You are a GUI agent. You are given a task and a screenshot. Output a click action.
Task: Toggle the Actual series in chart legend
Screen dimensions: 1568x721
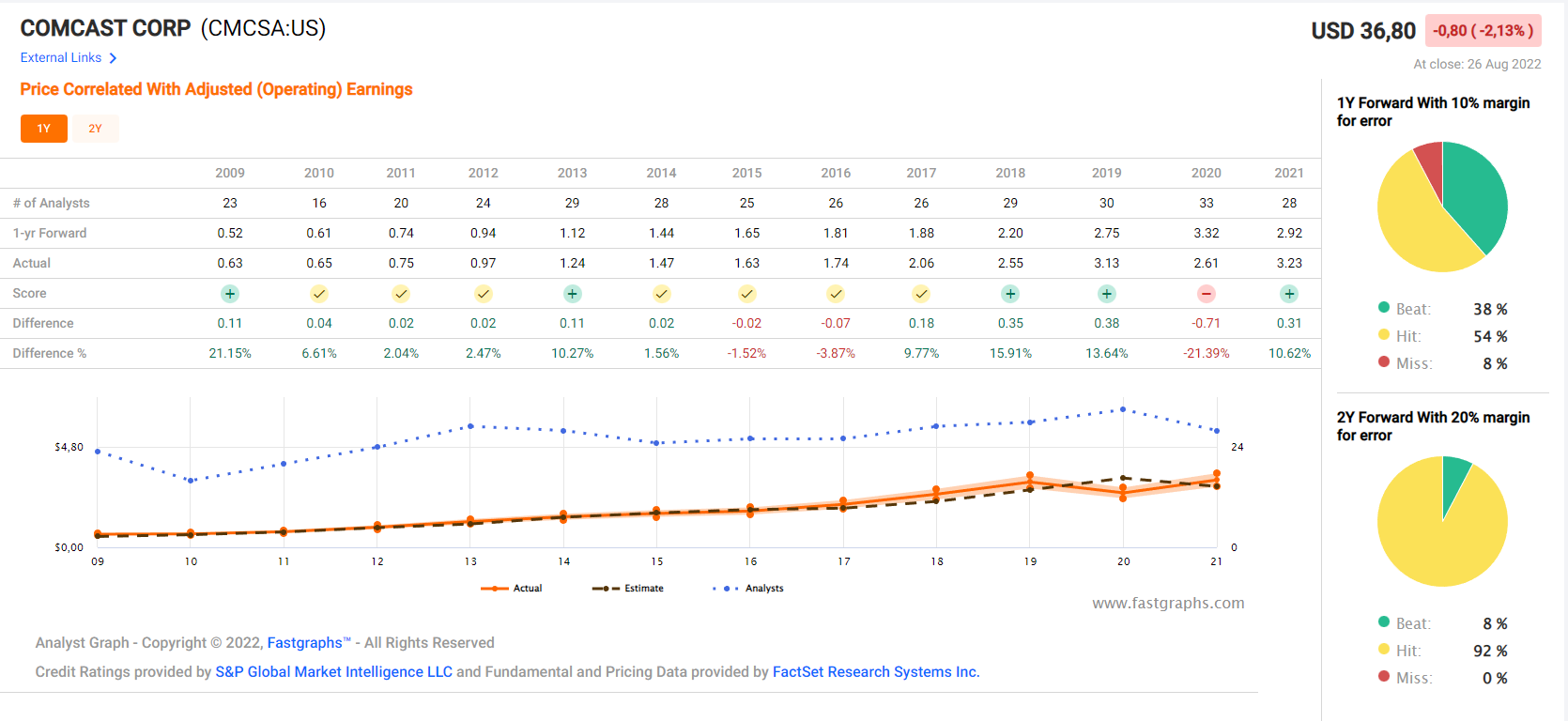(x=513, y=589)
